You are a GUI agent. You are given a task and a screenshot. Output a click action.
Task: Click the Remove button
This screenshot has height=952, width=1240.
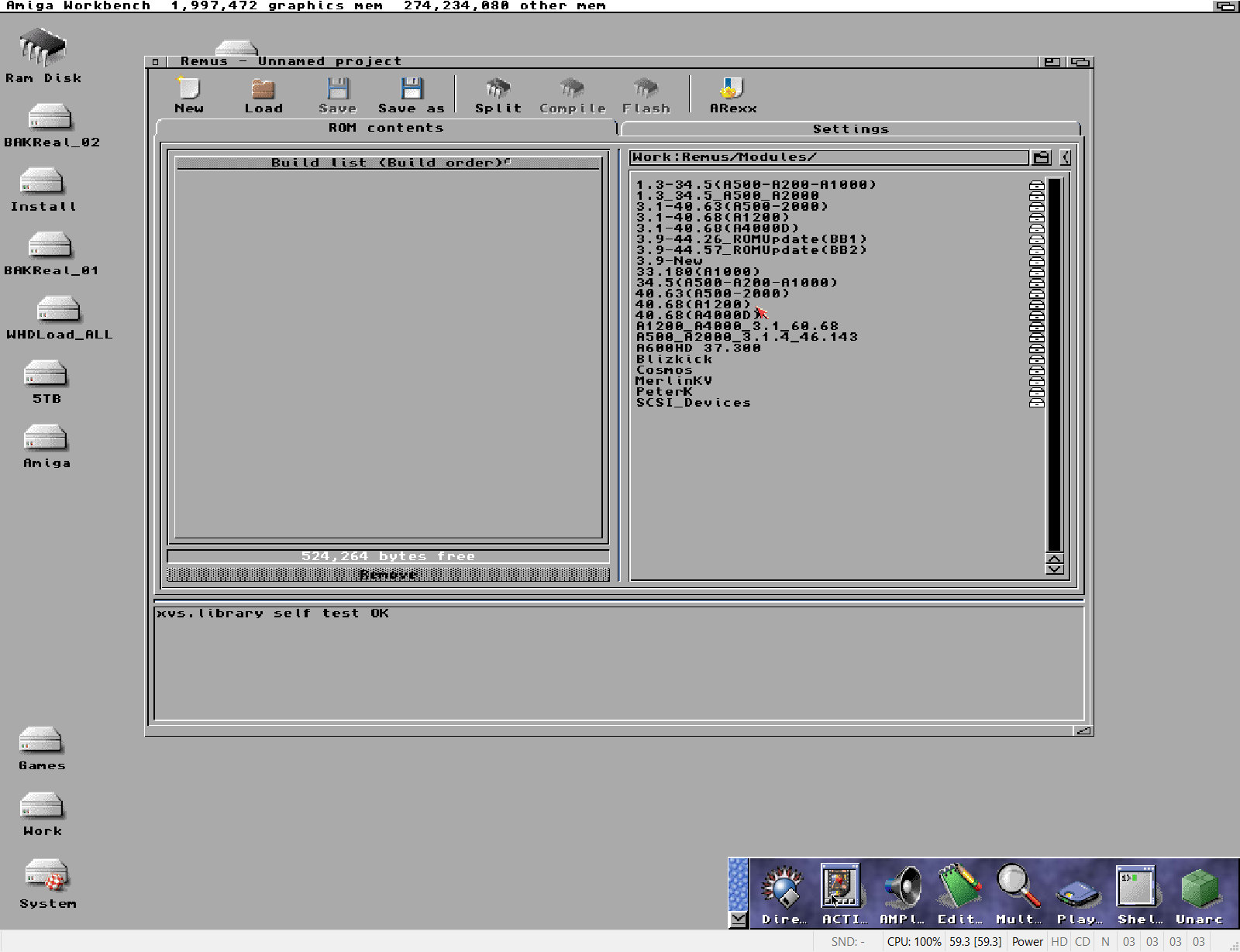tap(388, 574)
